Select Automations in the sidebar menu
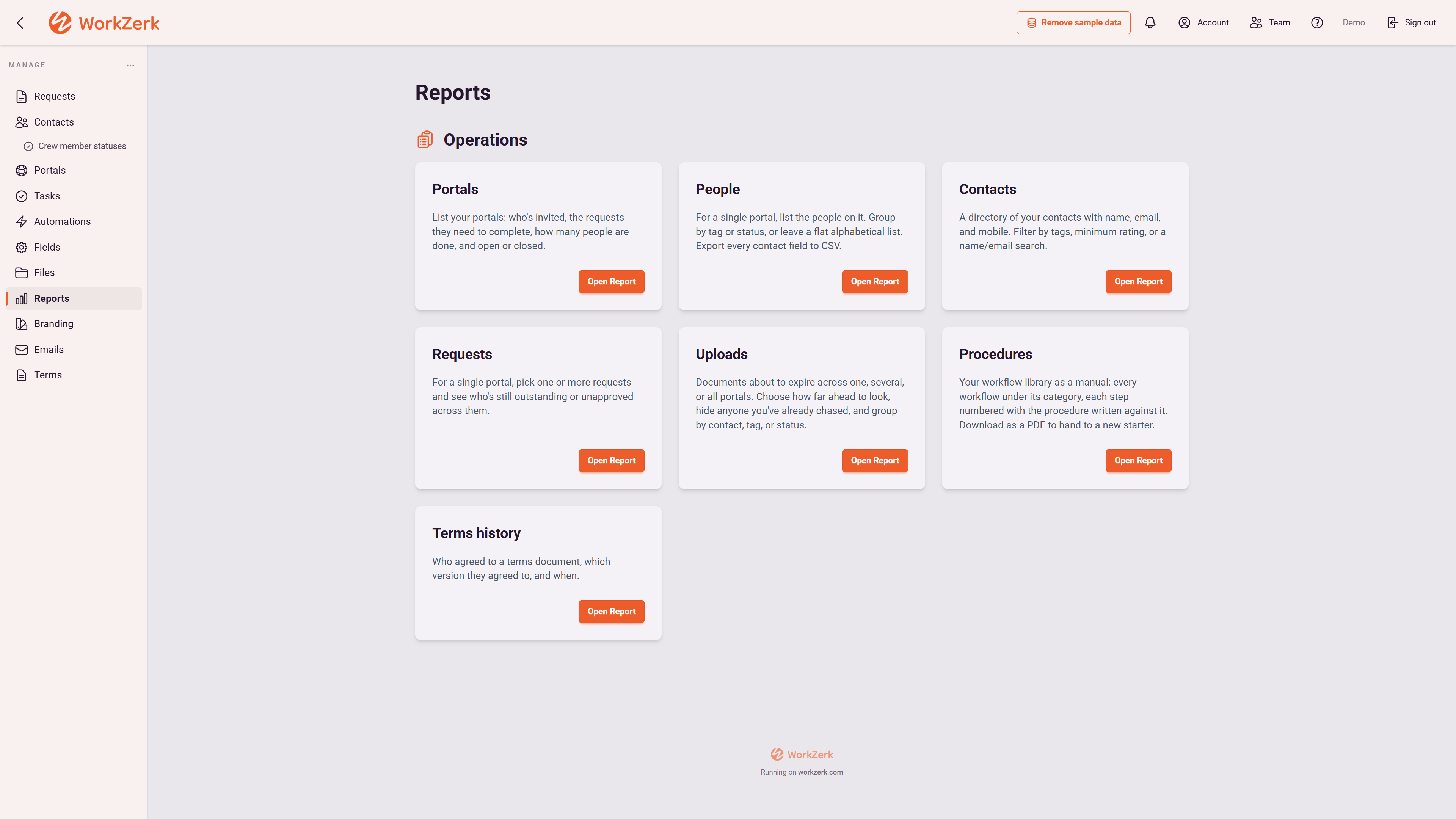The width and height of the screenshot is (1456, 819). click(x=74, y=221)
